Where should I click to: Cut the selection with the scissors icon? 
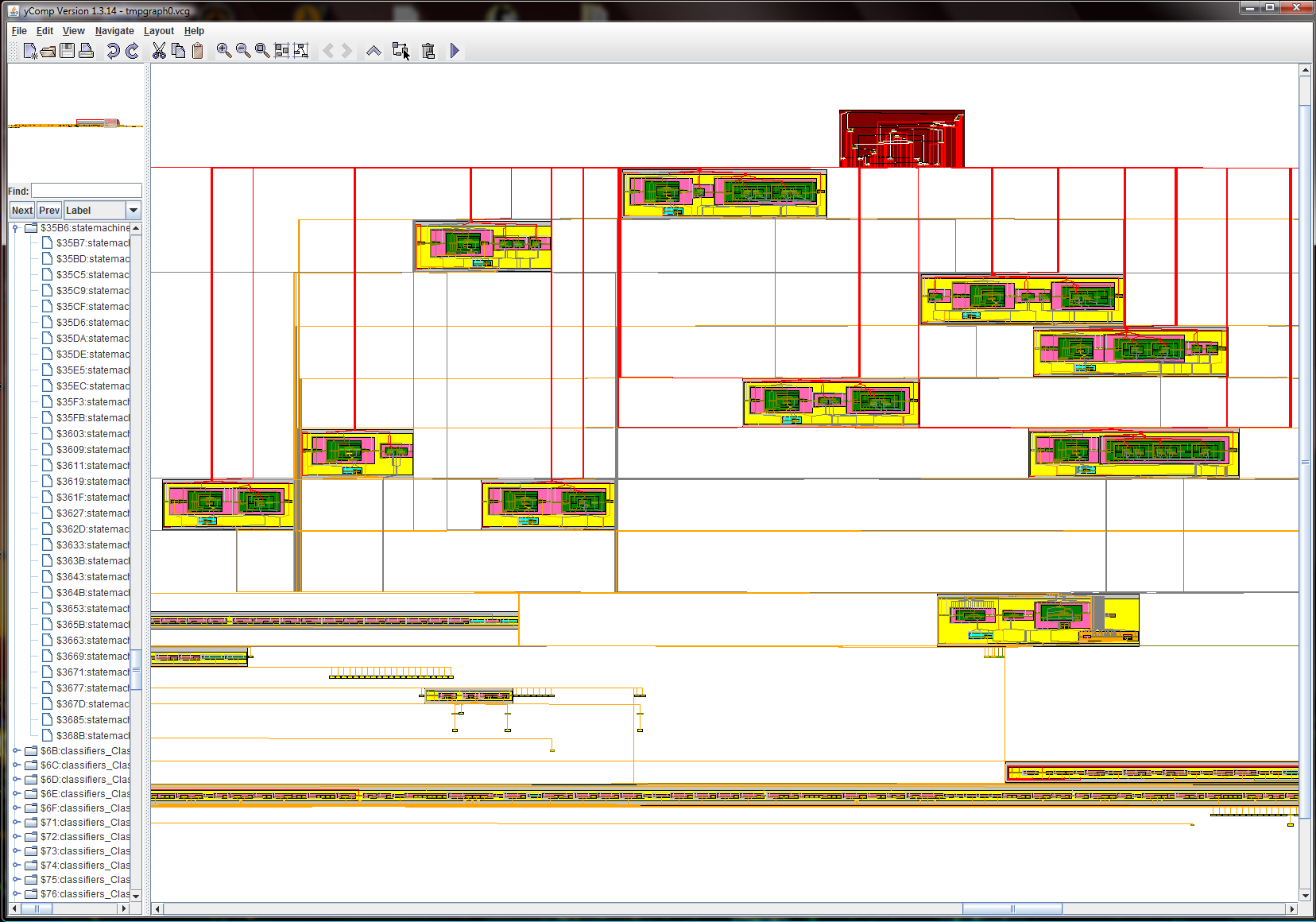click(159, 51)
